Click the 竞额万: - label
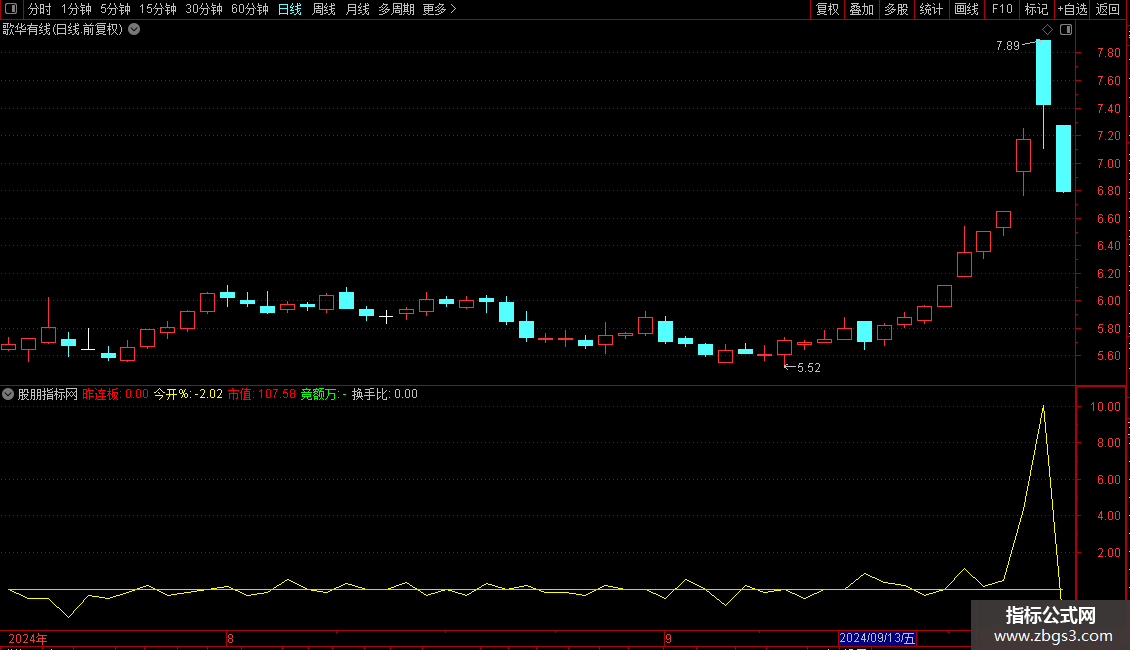The width and height of the screenshot is (1130, 650). (x=324, y=394)
